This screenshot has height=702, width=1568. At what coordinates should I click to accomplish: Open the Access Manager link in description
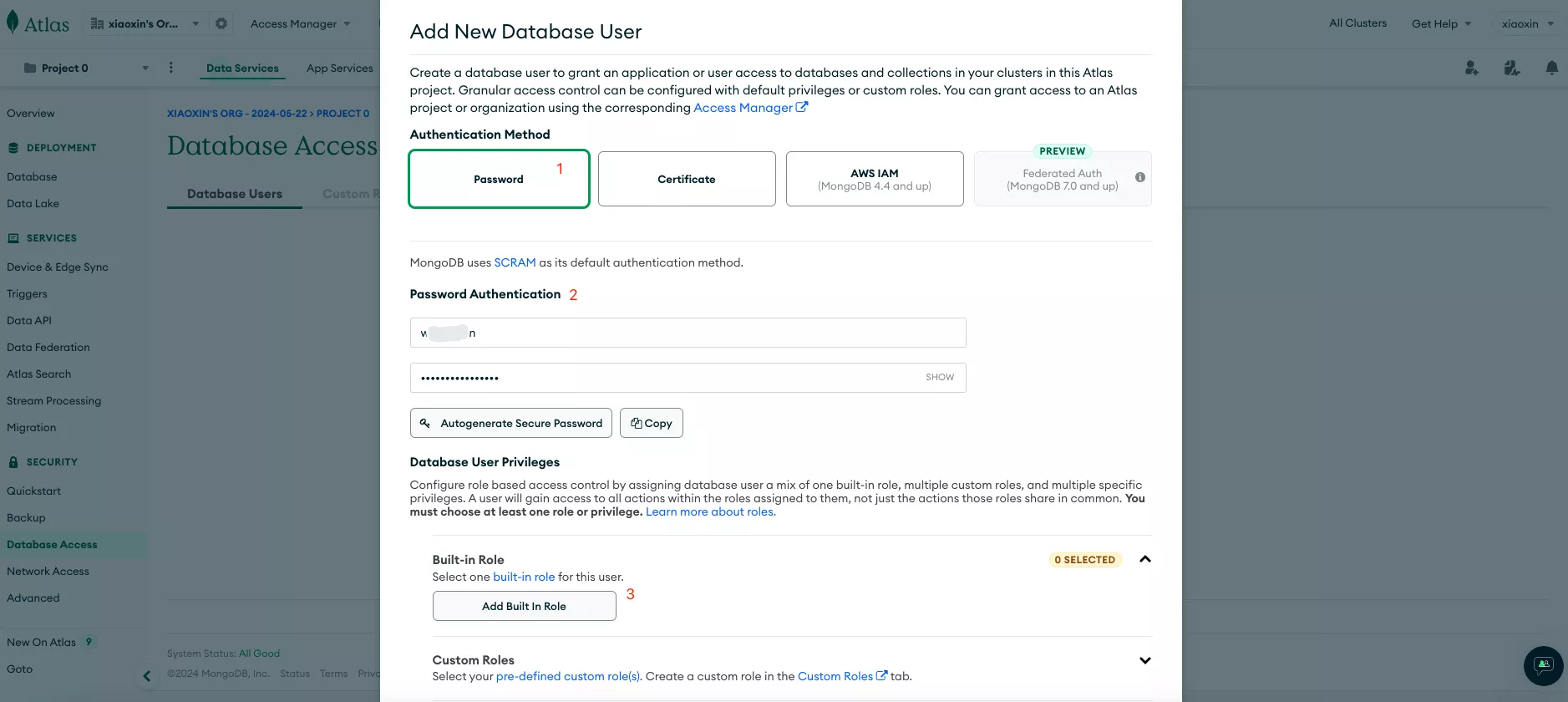click(x=750, y=108)
